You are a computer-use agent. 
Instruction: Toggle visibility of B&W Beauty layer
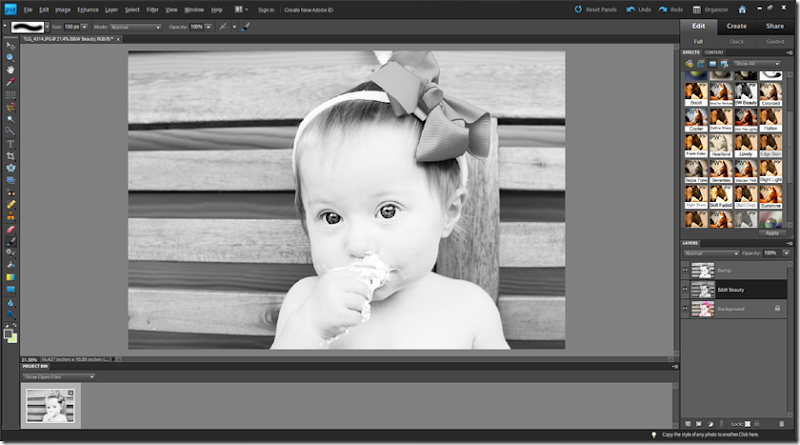tap(685, 289)
